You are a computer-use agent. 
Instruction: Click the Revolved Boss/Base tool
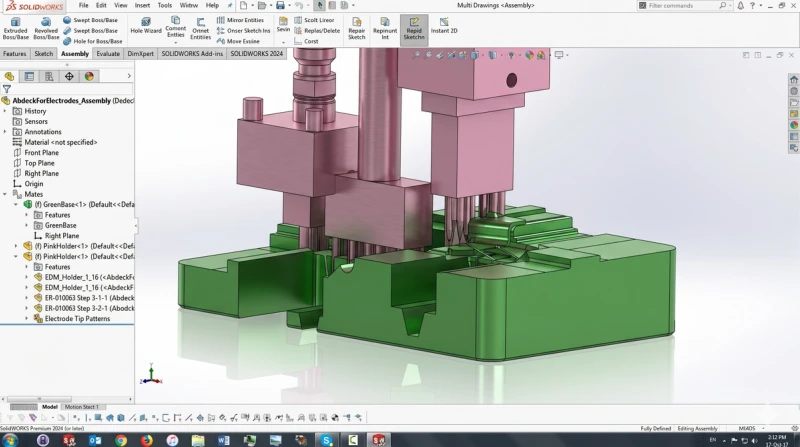click(x=46, y=29)
